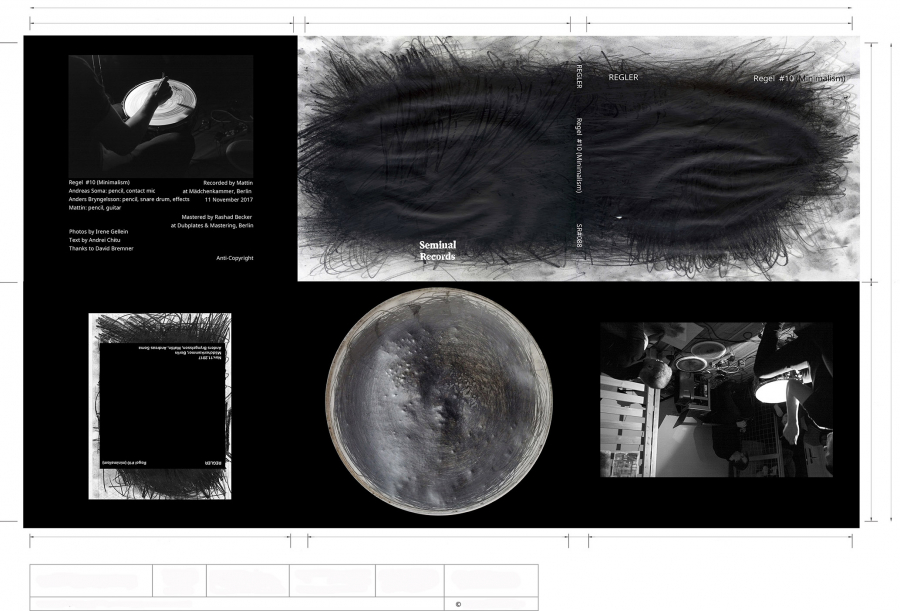Click 'at Mädchenkammer, Berlin' text
The image size is (900, 611).
[217, 191]
